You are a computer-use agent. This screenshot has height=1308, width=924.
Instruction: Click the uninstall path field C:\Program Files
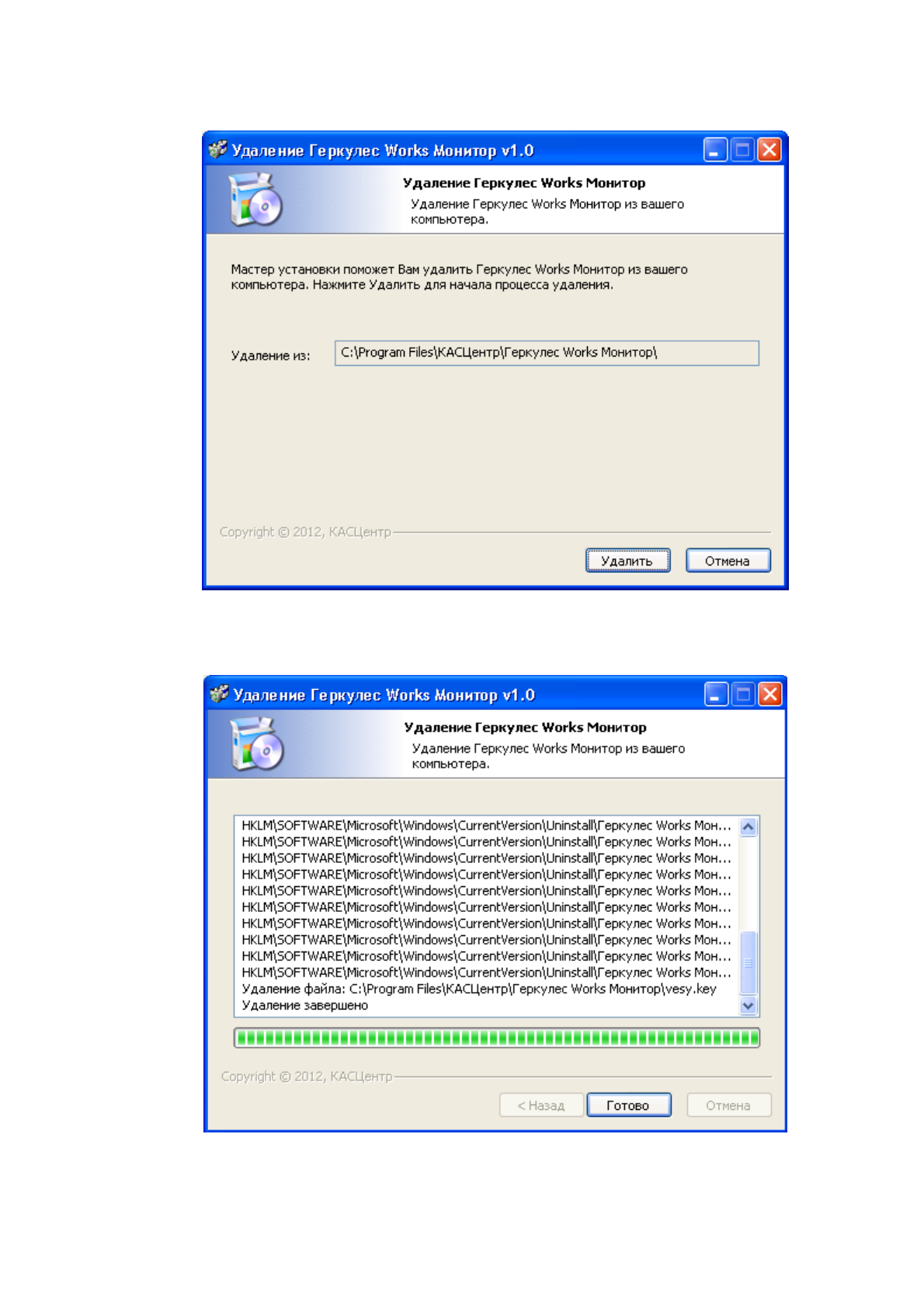coord(547,353)
